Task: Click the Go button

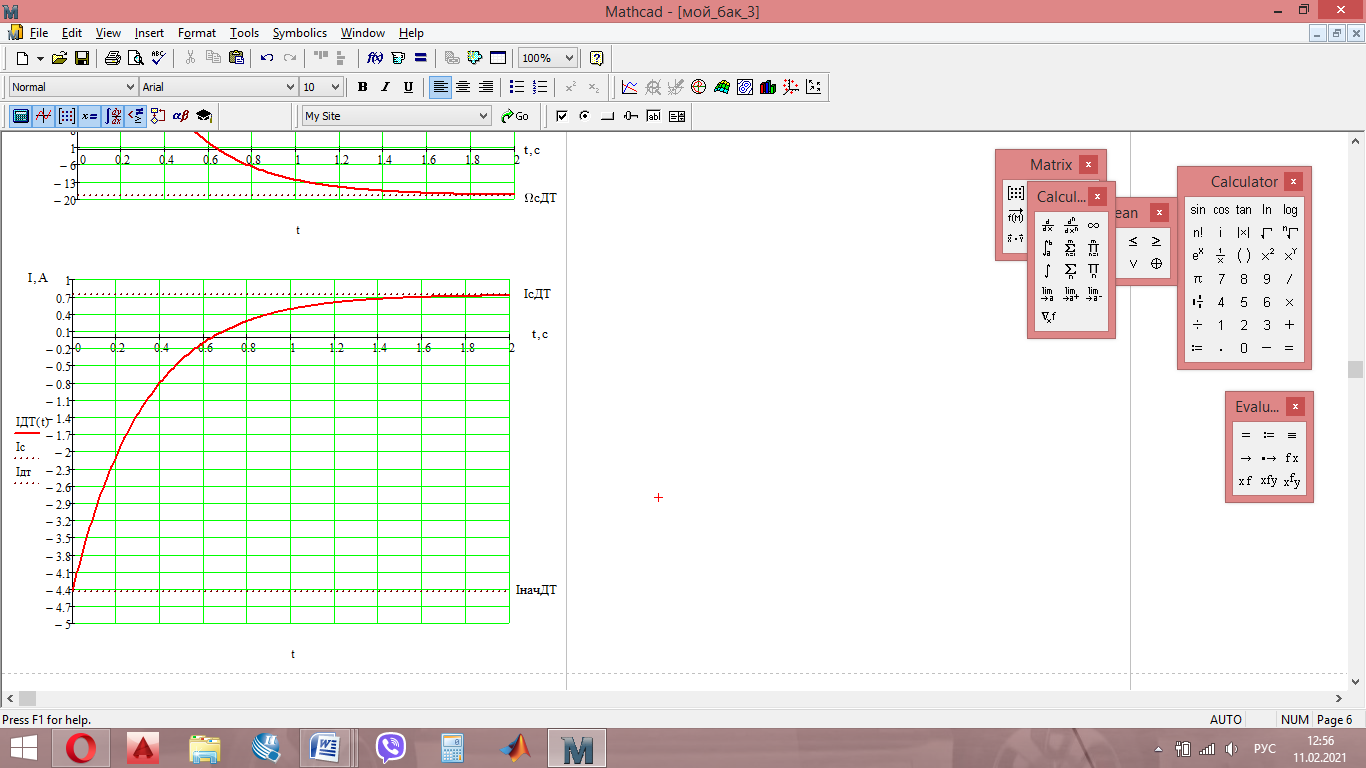Action: pos(515,116)
